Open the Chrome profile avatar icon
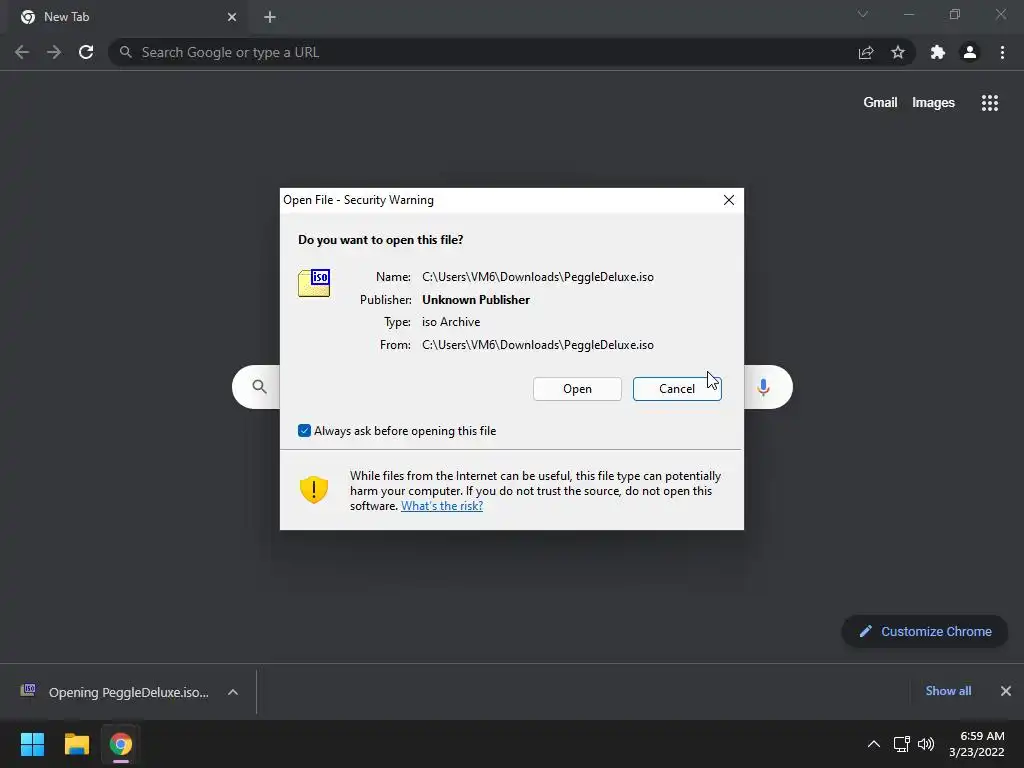The width and height of the screenshot is (1024, 768). [x=970, y=52]
